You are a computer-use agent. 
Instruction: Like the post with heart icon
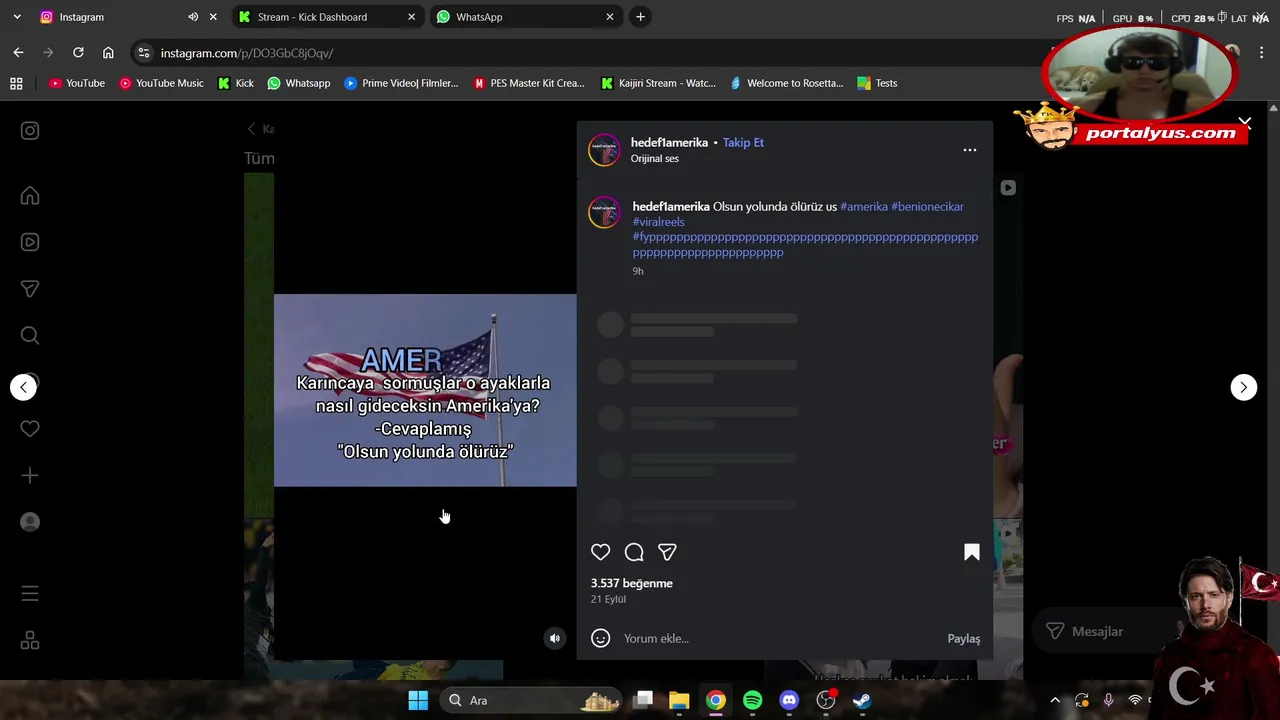pos(600,552)
